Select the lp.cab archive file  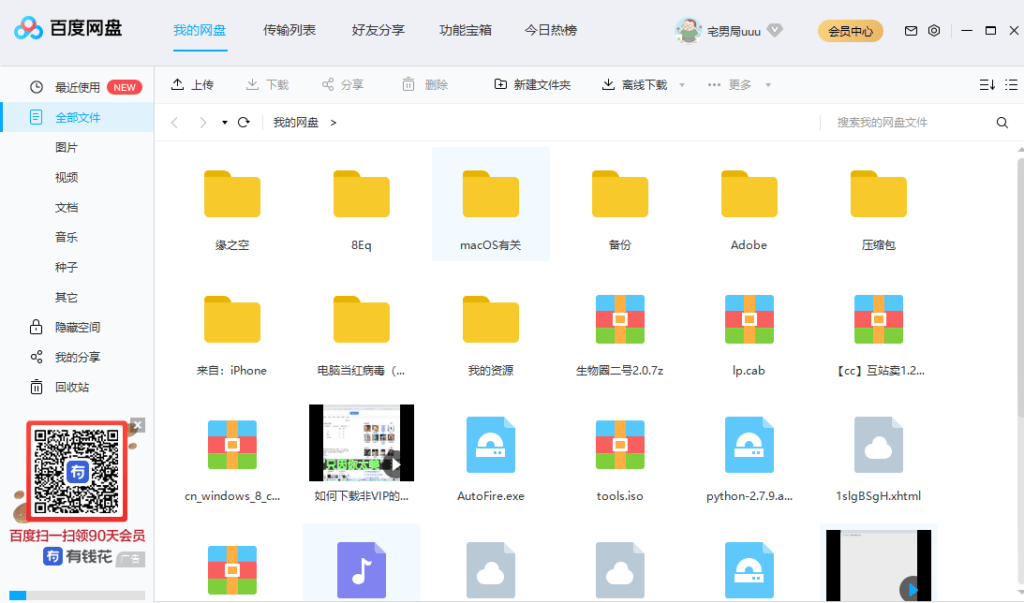(x=749, y=319)
